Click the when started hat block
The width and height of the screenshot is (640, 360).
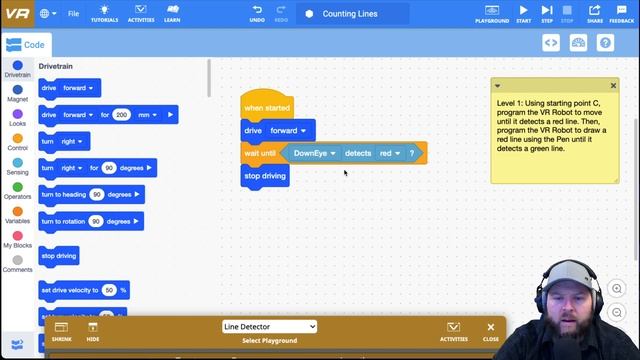[267, 106]
